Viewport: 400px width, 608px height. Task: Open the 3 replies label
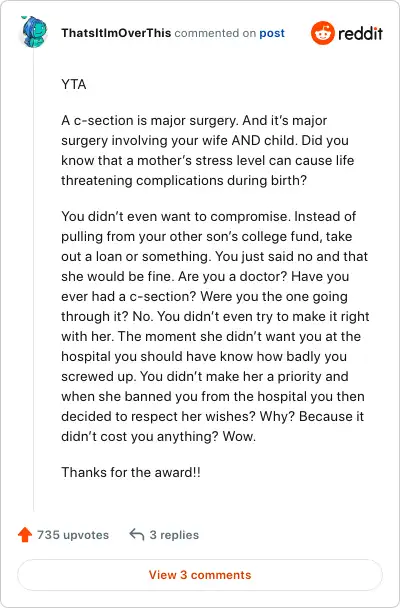pyautogui.click(x=174, y=535)
